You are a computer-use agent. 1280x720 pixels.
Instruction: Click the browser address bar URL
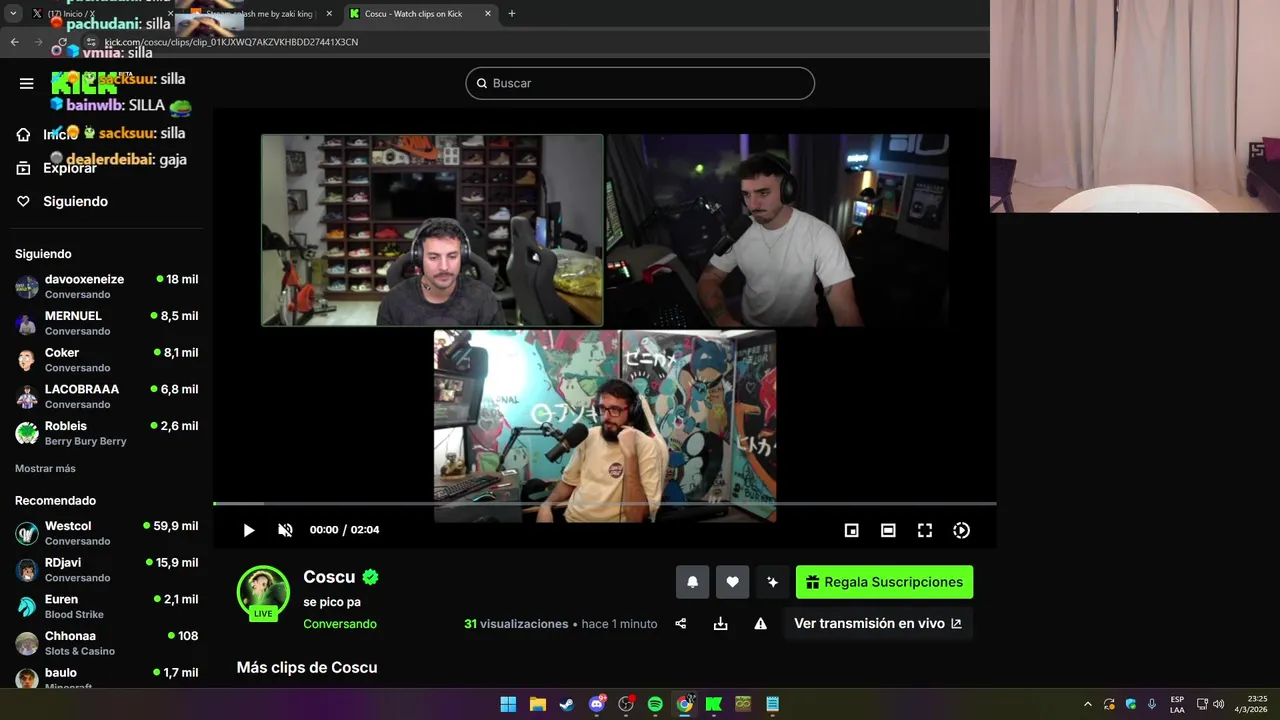231,42
